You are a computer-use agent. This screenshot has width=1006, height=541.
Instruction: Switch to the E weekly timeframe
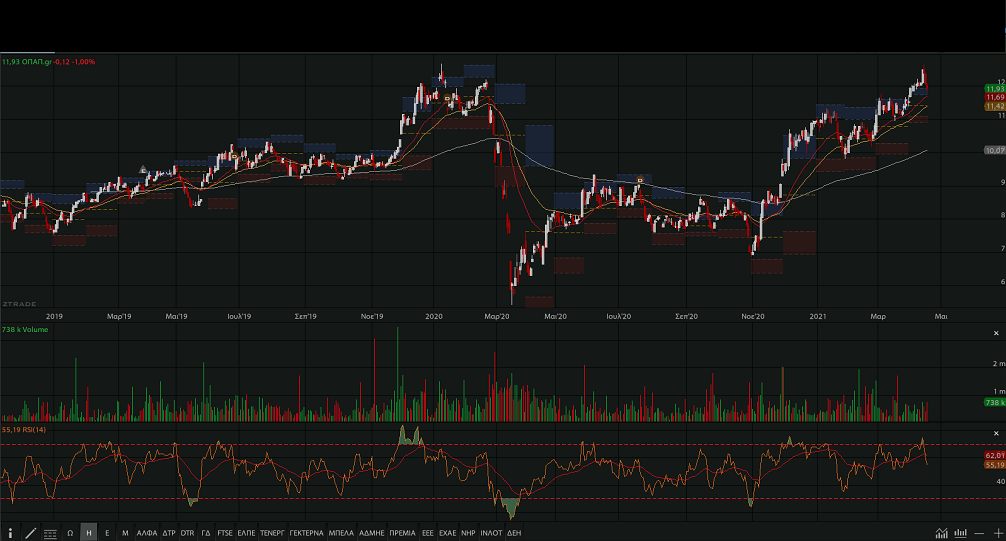click(107, 533)
